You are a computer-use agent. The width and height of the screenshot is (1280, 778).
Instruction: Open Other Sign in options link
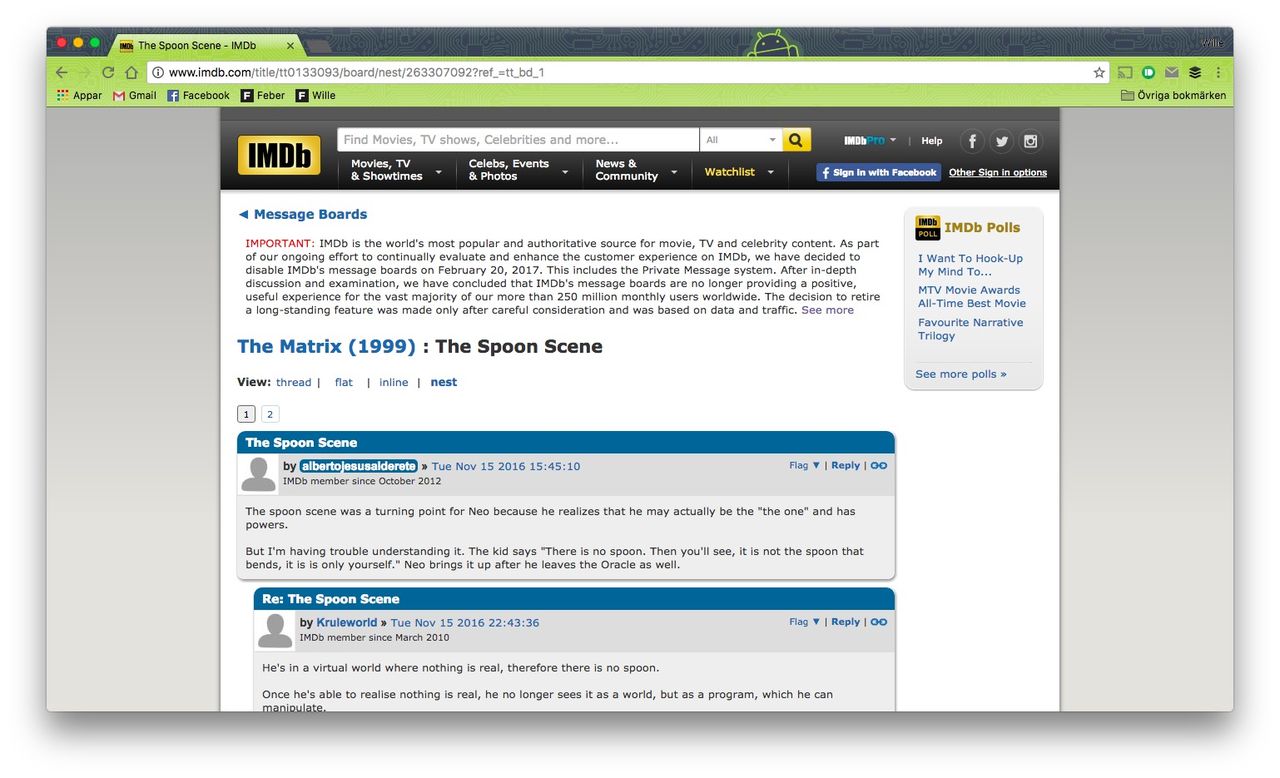click(x=998, y=172)
